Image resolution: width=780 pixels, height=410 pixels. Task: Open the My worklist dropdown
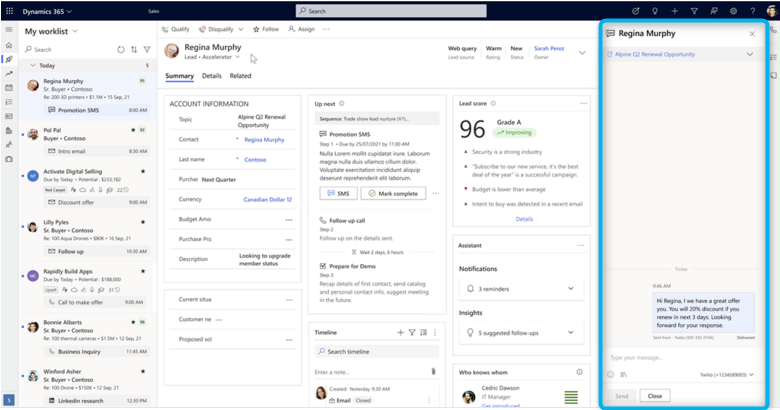click(x=75, y=31)
